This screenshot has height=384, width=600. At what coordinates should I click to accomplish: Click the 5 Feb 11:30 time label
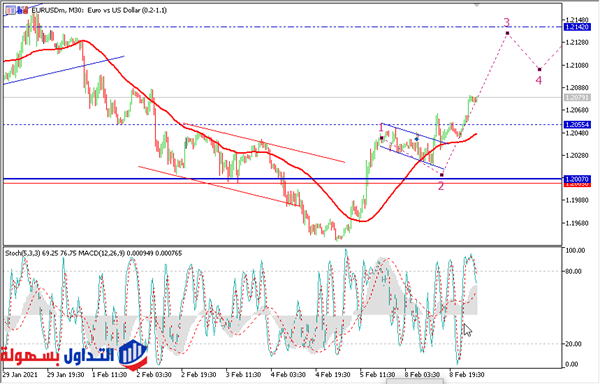(377, 375)
